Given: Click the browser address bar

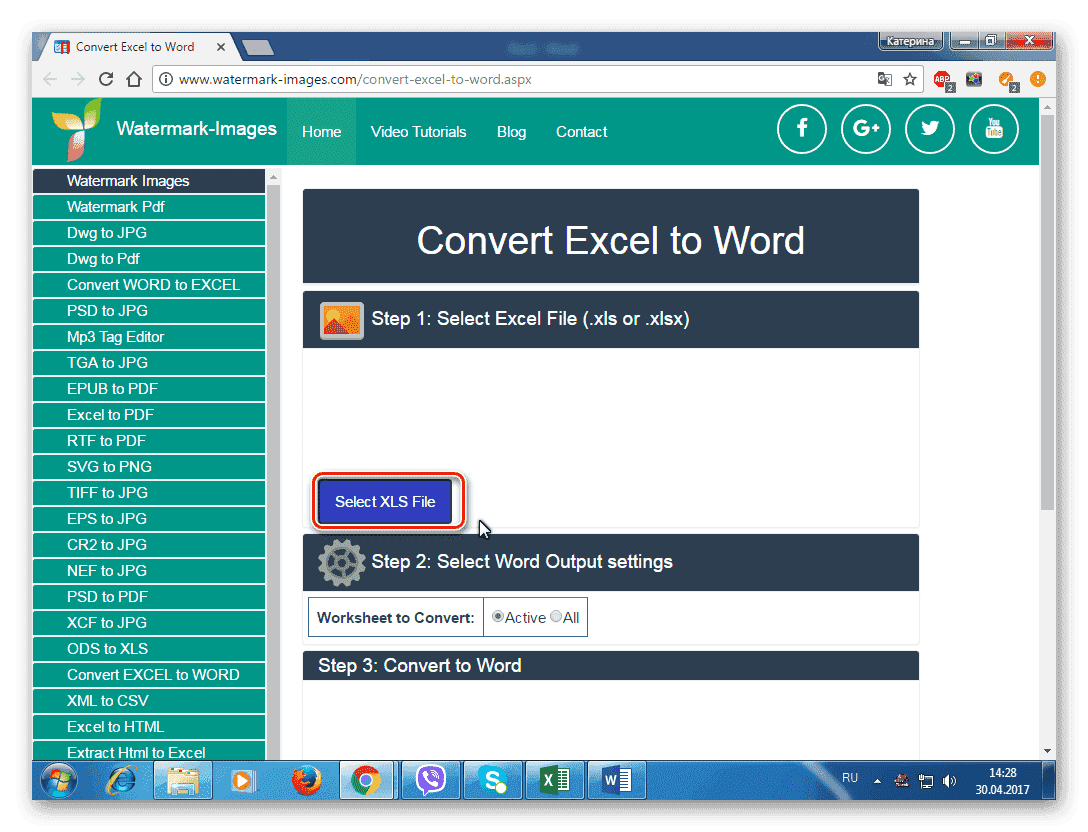Looking at the screenshot, I should pyautogui.click(x=500, y=79).
